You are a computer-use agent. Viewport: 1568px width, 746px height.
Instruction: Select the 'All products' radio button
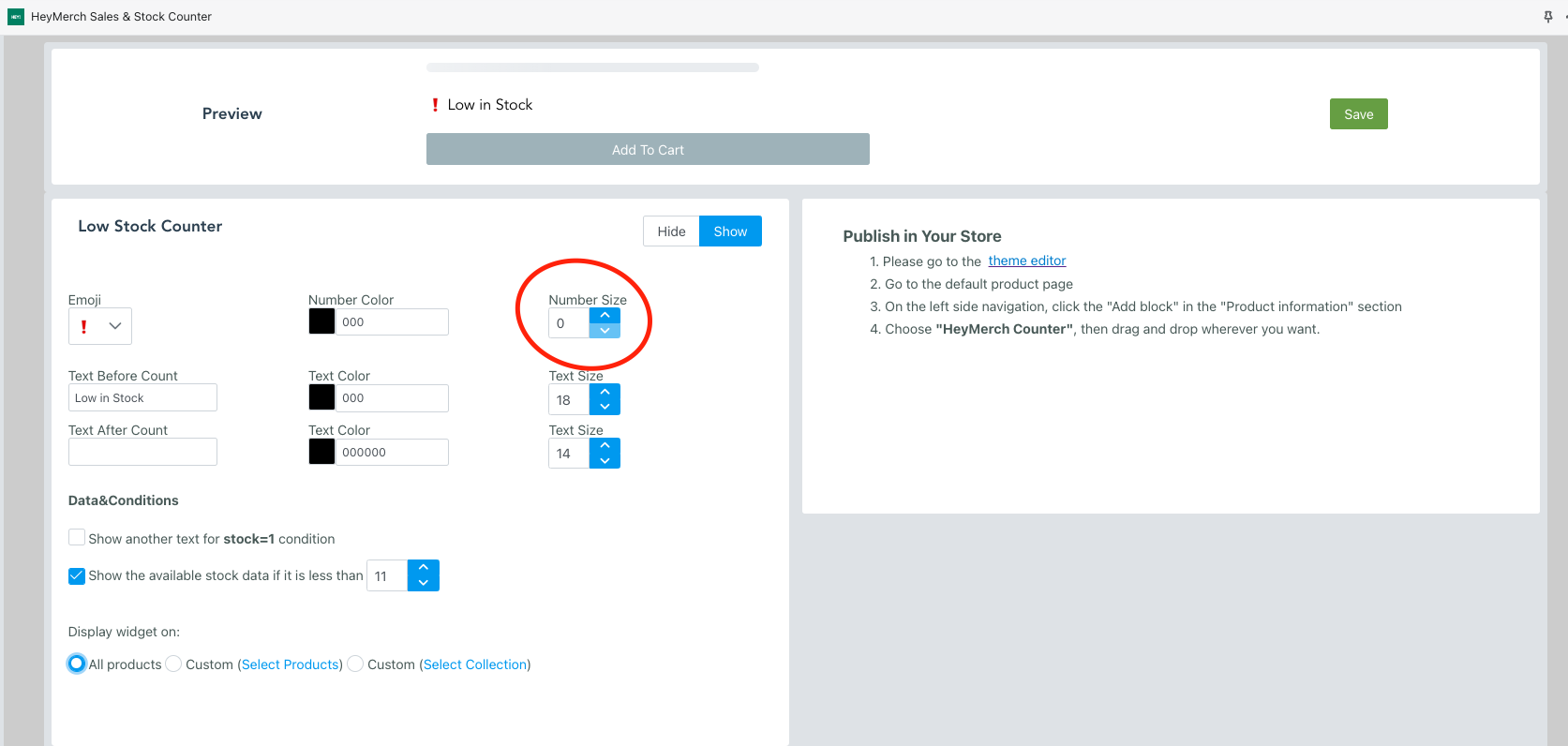pos(77,664)
